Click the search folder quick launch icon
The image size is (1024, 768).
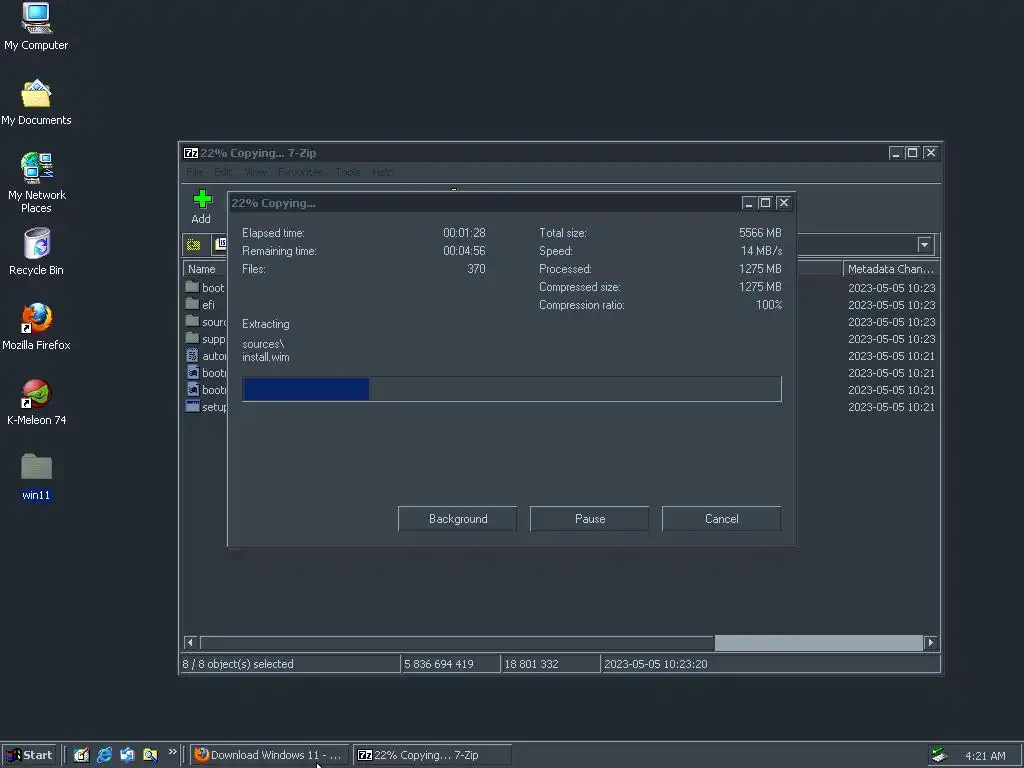tap(150, 755)
